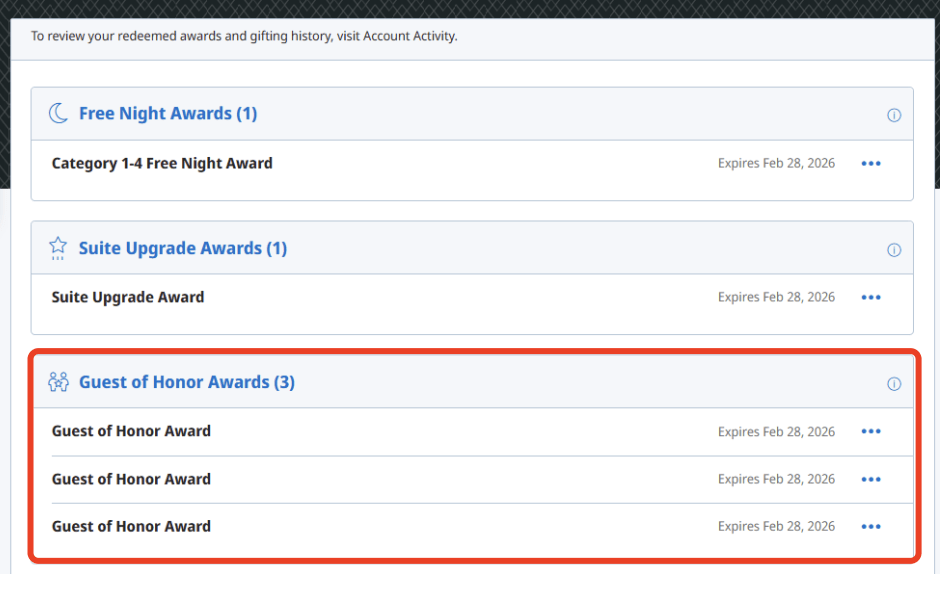Open info for Free Night Awards
Image resolution: width=940 pixels, height=596 pixels.
point(894,115)
